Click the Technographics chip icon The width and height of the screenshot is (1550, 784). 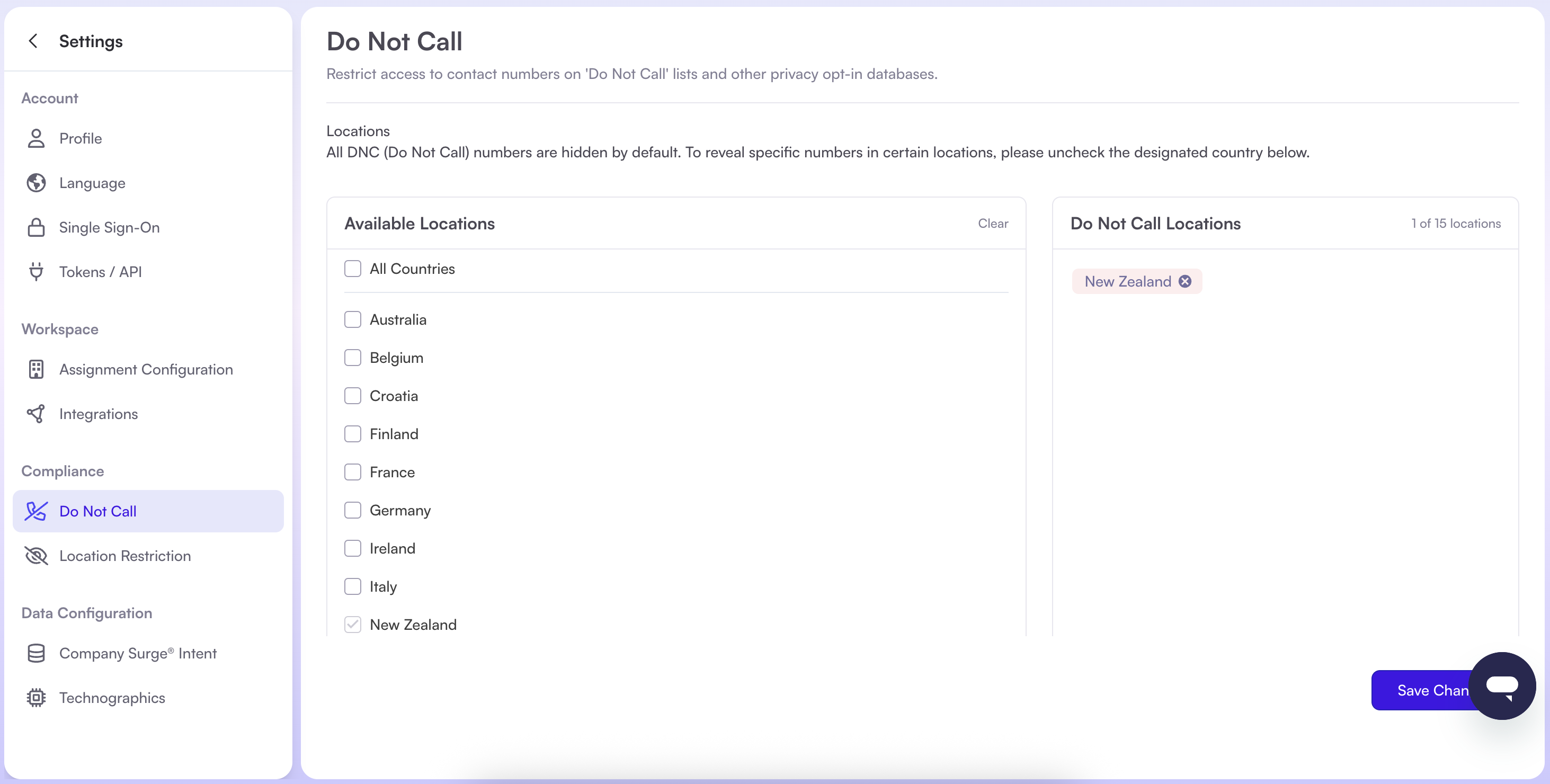pos(36,698)
